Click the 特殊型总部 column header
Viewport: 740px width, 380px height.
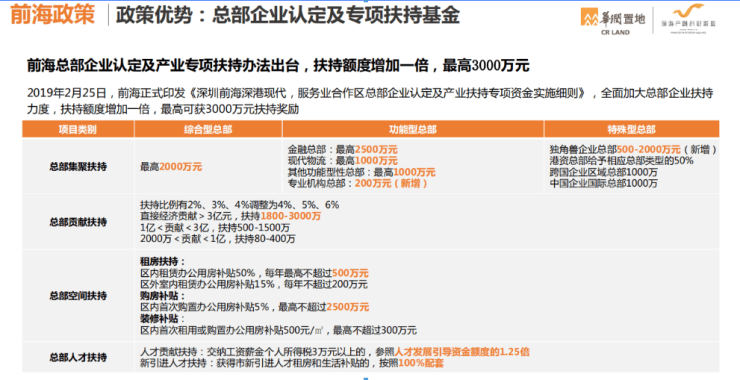click(x=631, y=129)
